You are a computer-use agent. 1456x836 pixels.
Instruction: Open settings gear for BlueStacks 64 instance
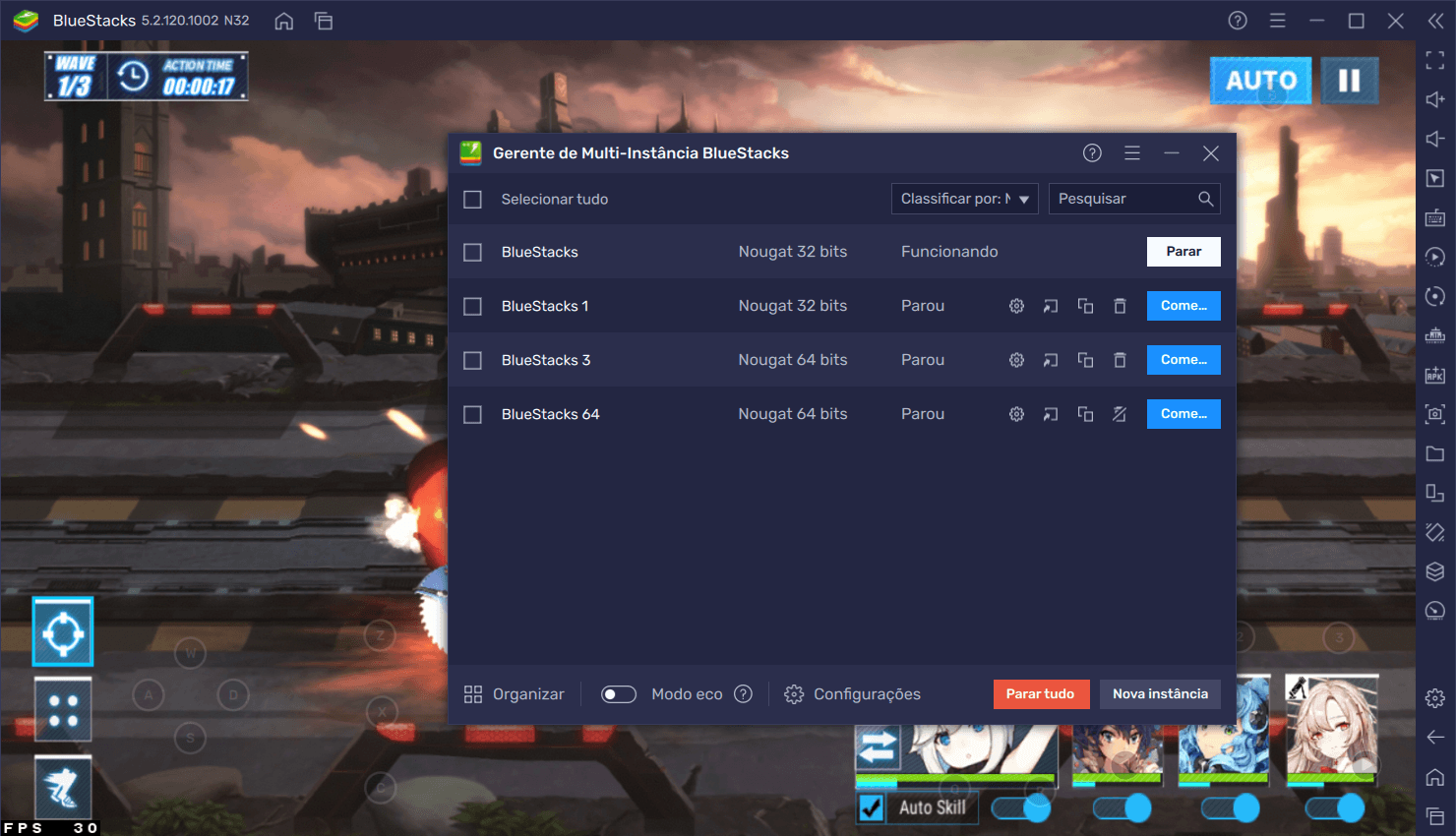pos(1016,414)
